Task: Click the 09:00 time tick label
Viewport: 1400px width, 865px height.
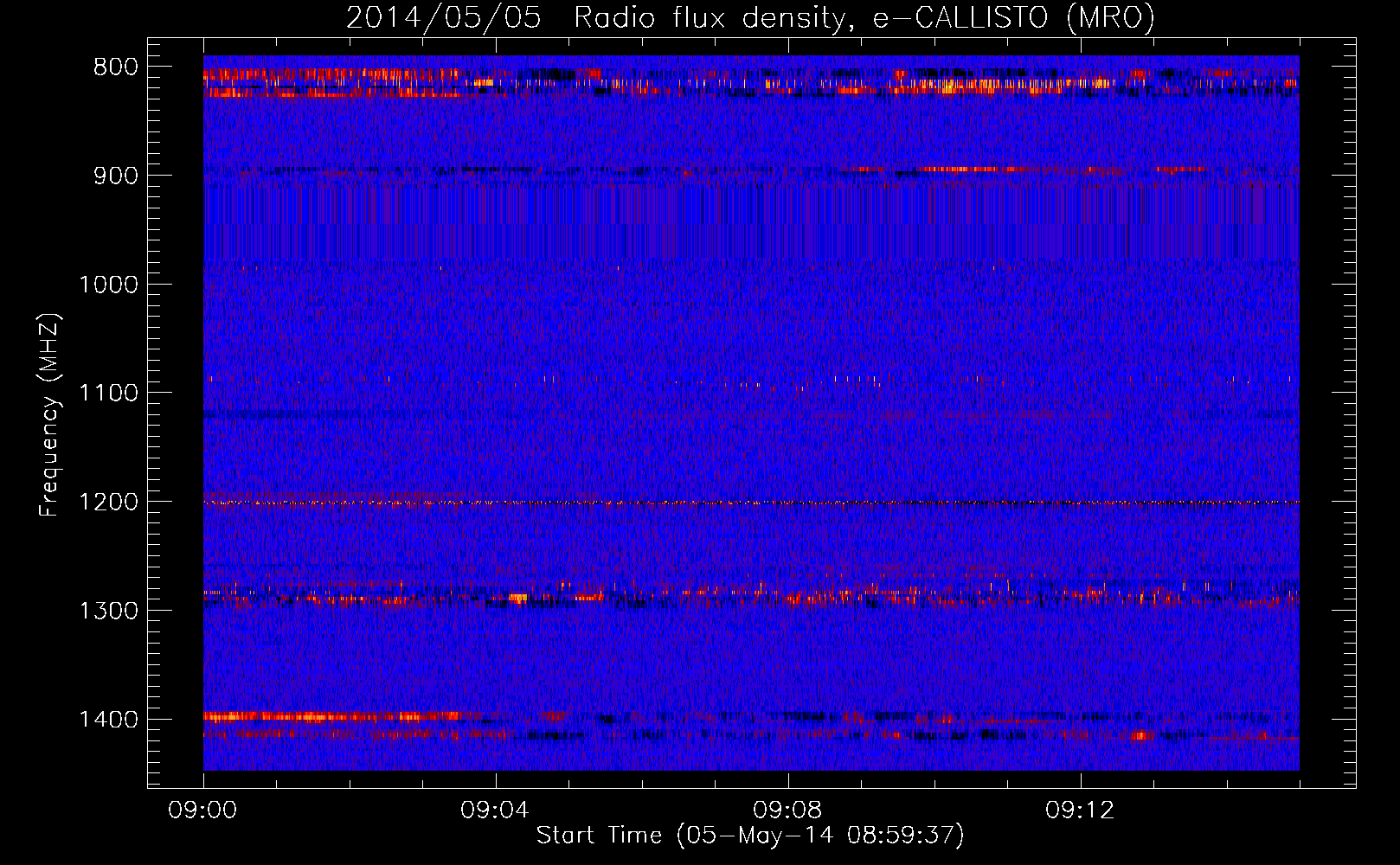Action: [202, 811]
